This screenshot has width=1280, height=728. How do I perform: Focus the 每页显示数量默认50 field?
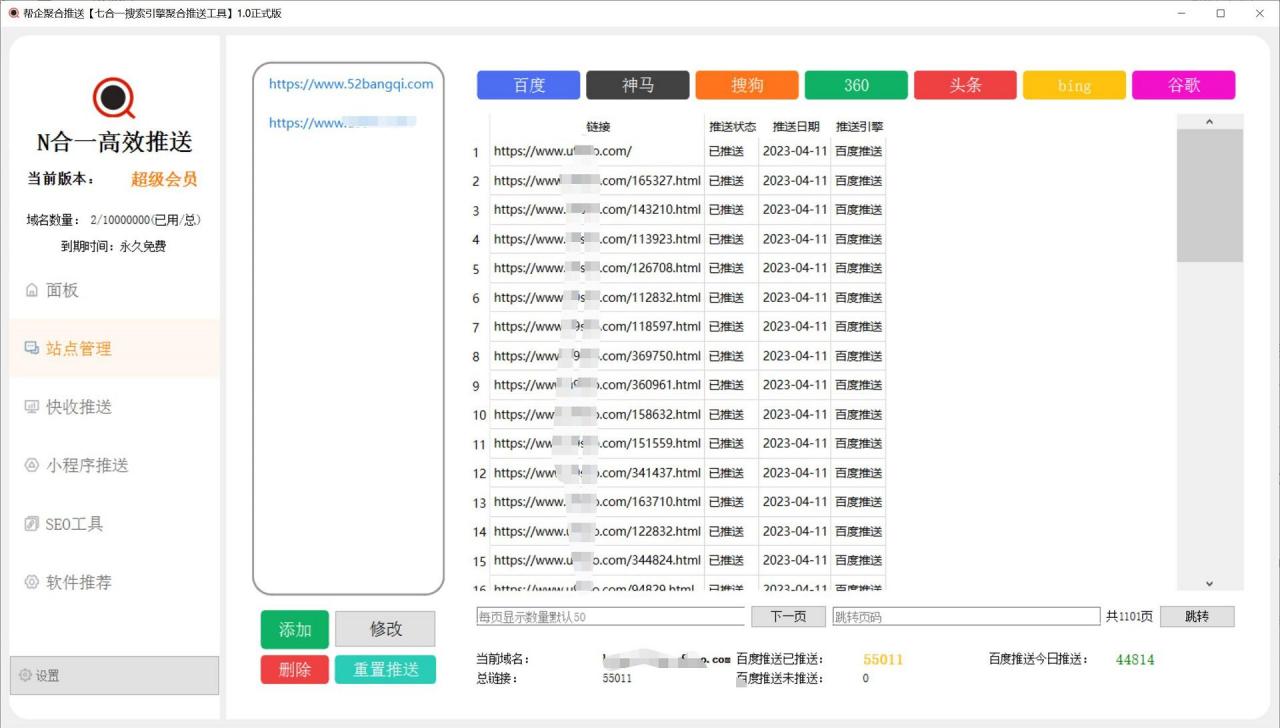[611, 617]
